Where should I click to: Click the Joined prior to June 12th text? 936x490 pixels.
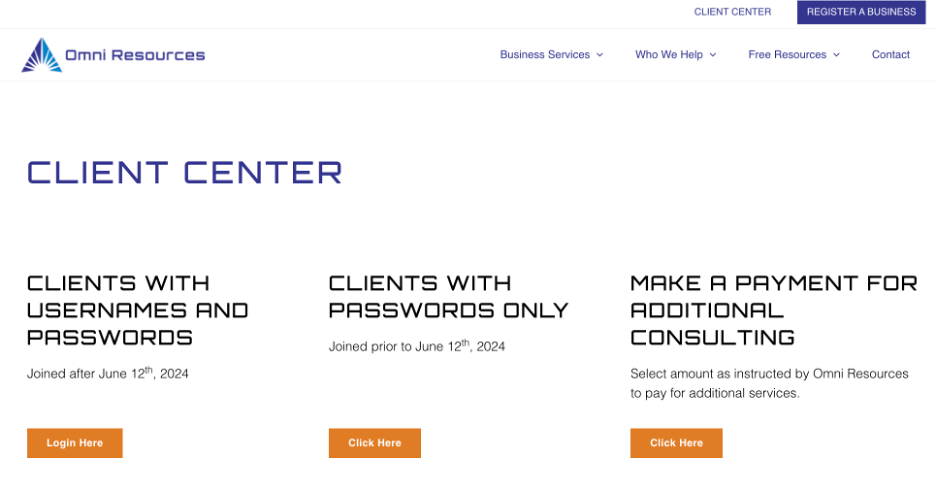(x=417, y=346)
